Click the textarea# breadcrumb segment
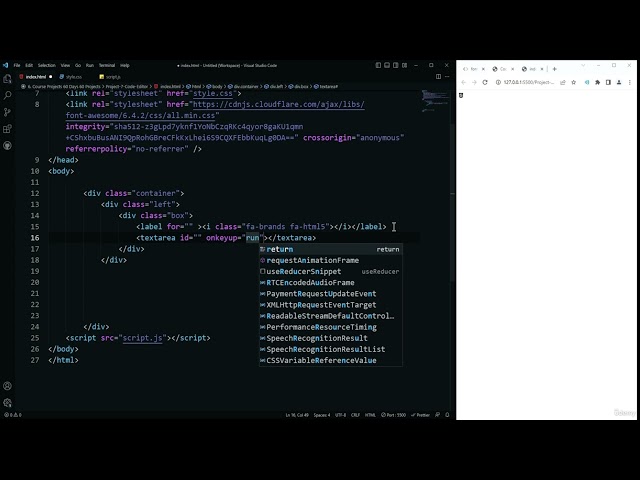Image resolution: width=640 pixels, height=480 pixels. pyautogui.click(x=326, y=87)
